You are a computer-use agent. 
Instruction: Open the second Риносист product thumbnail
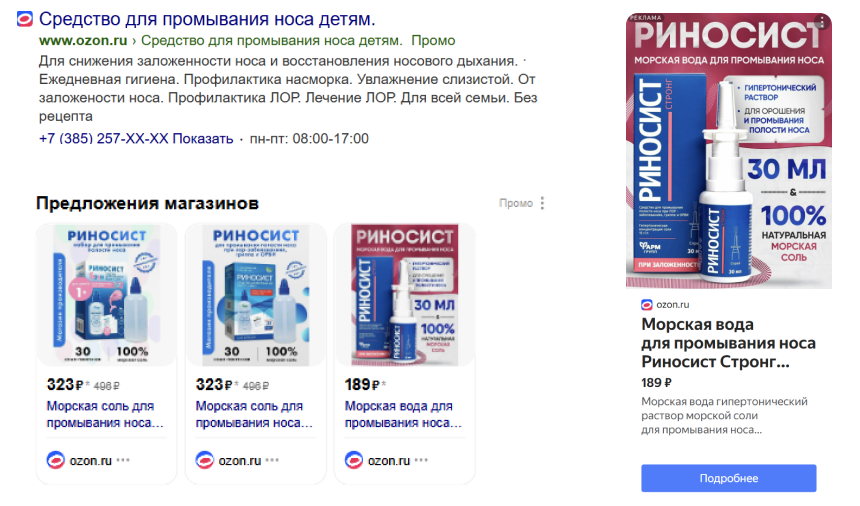256,294
